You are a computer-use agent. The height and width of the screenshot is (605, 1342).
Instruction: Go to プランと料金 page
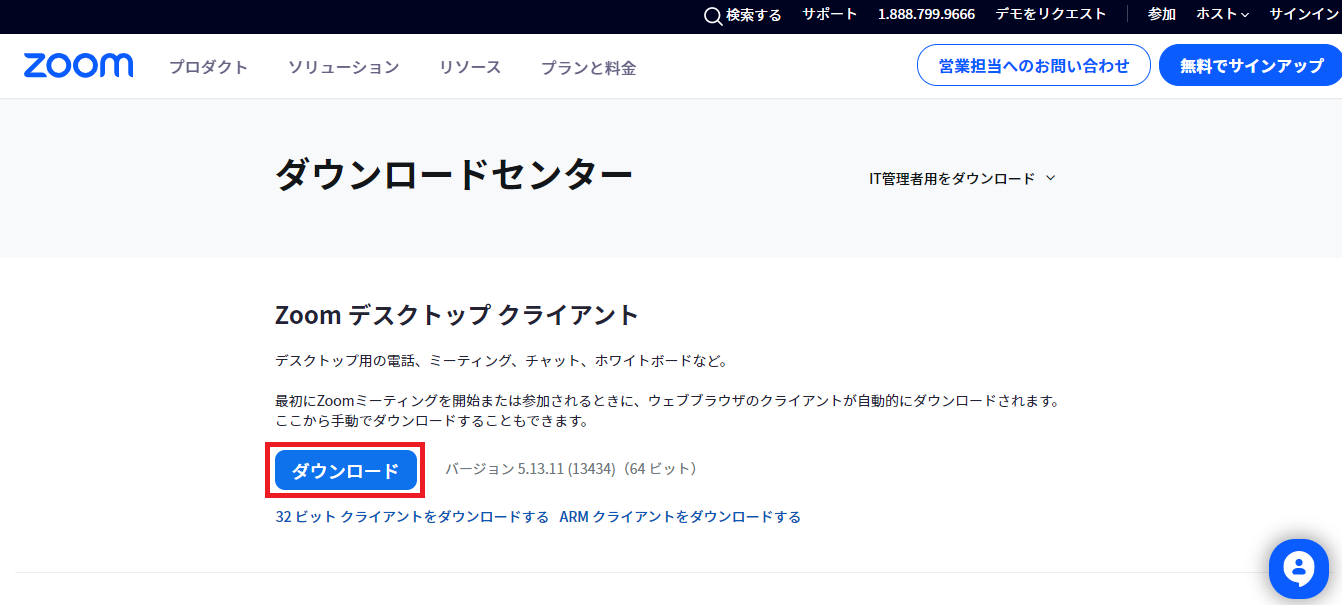[588, 67]
